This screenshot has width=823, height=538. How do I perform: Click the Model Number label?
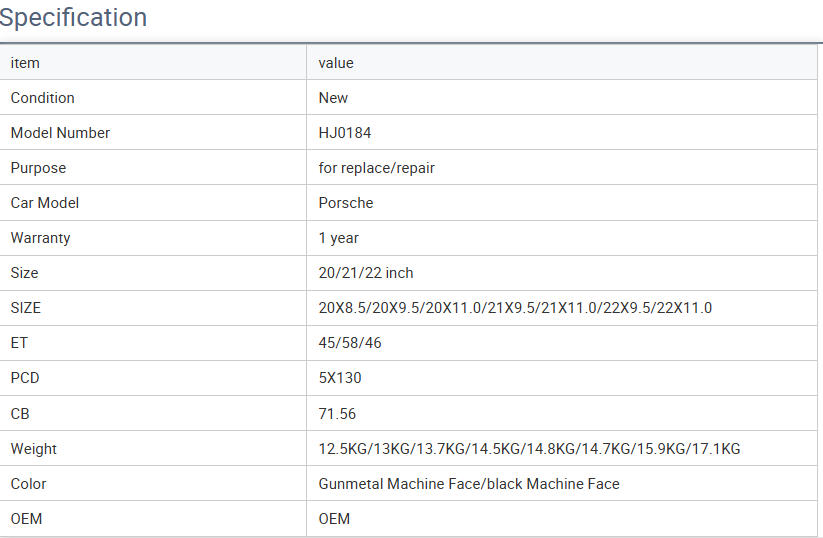point(60,133)
